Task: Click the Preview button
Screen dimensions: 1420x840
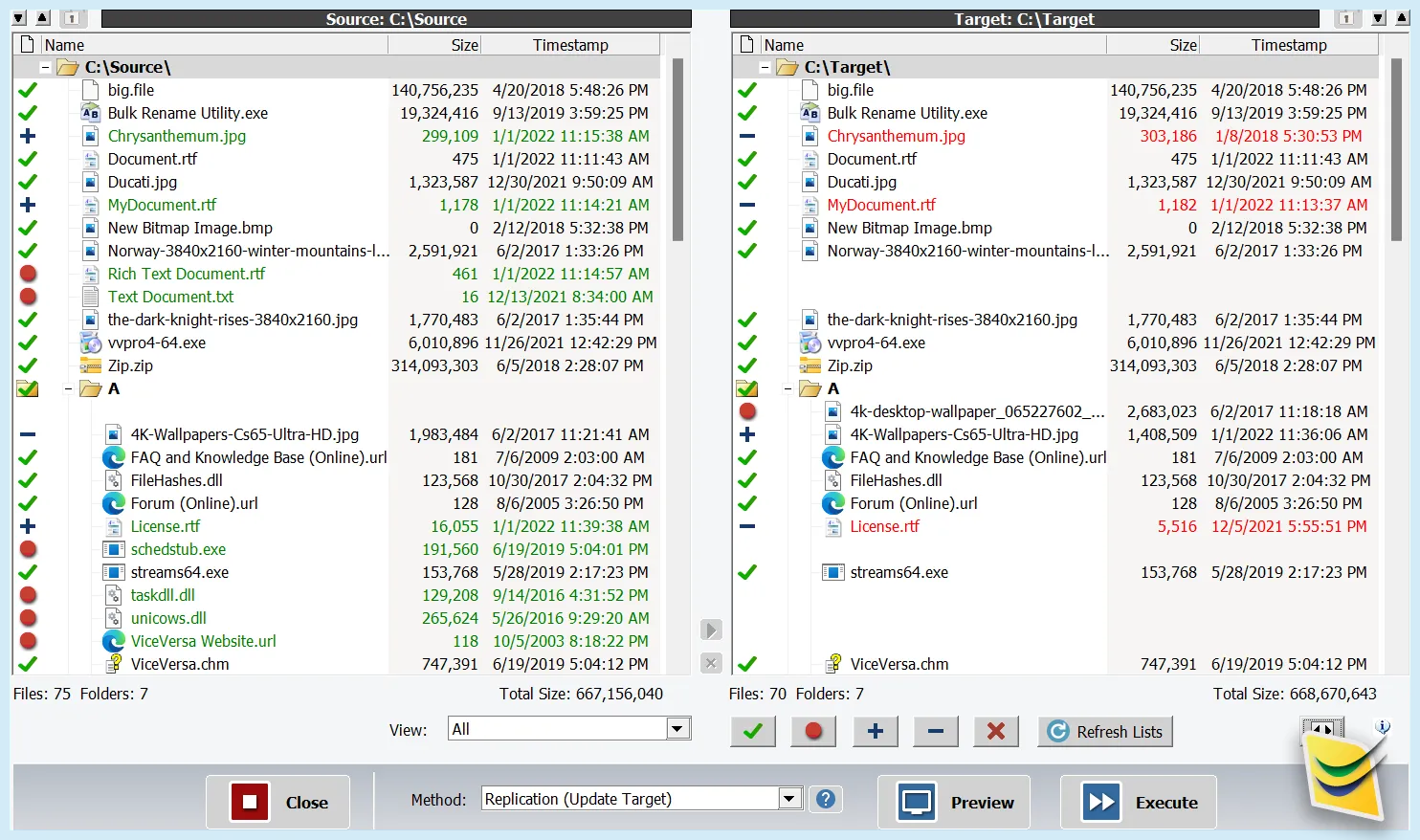Action: tap(954, 802)
